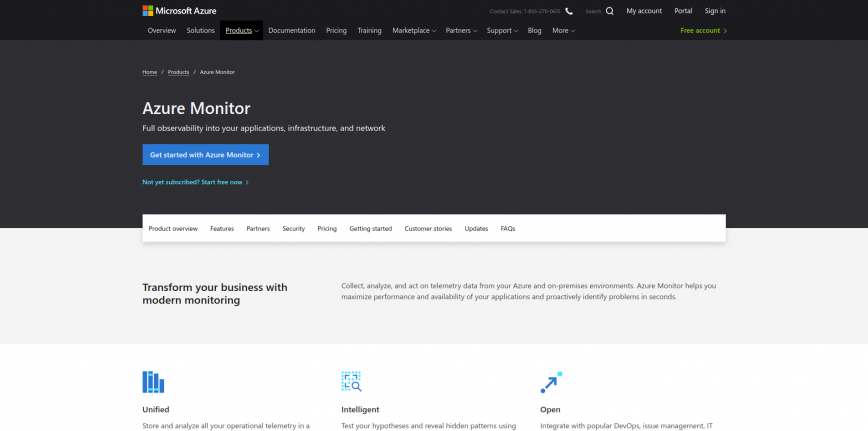Open Pricing in the top navigation bar
The image size is (868, 431).
336,30
